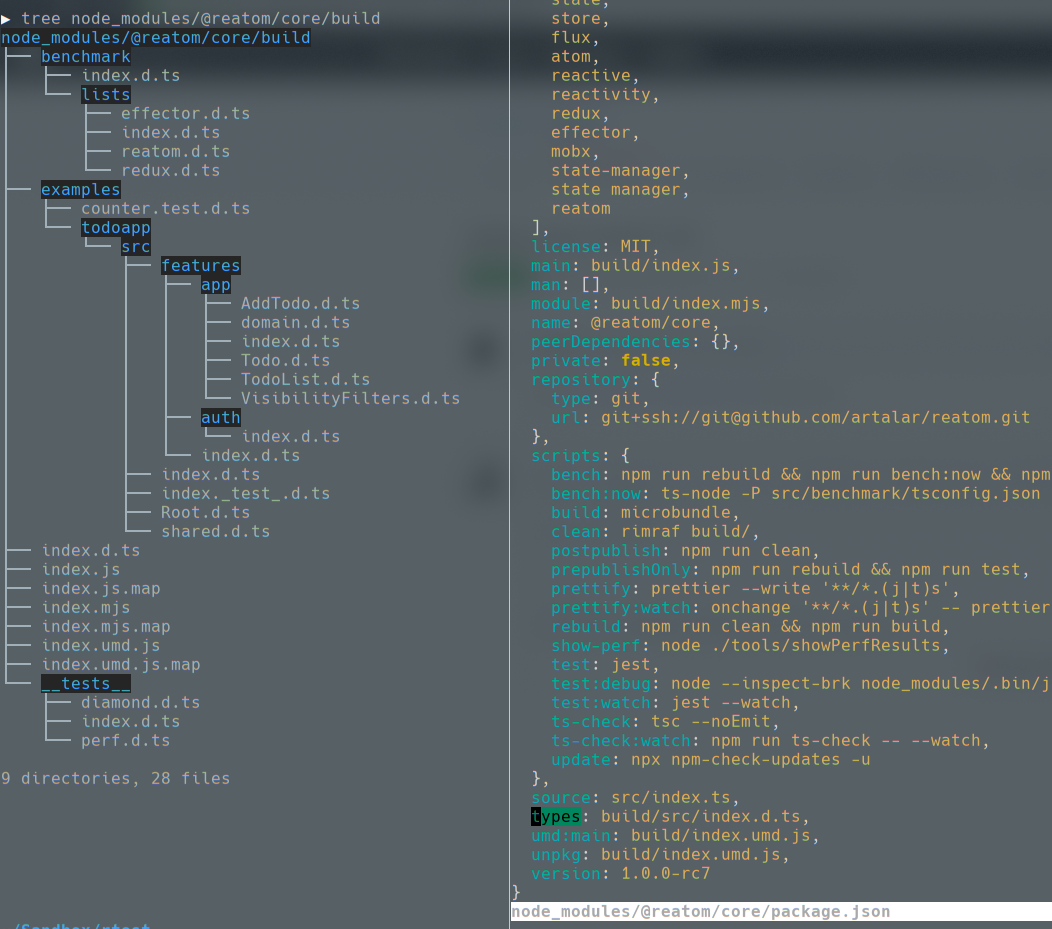Select the 'todoapp' directory
1052x929 pixels.
[115, 227]
